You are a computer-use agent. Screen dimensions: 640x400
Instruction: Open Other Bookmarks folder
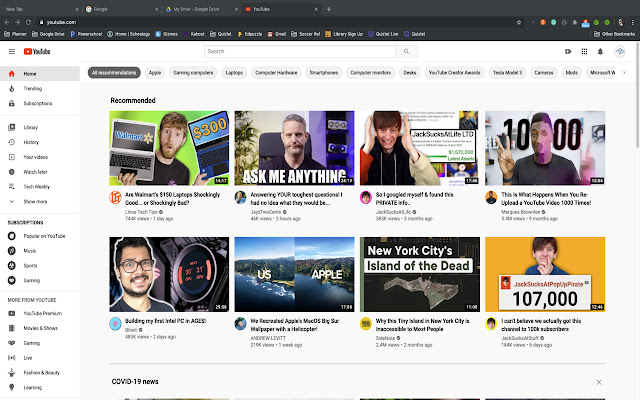(614, 34)
